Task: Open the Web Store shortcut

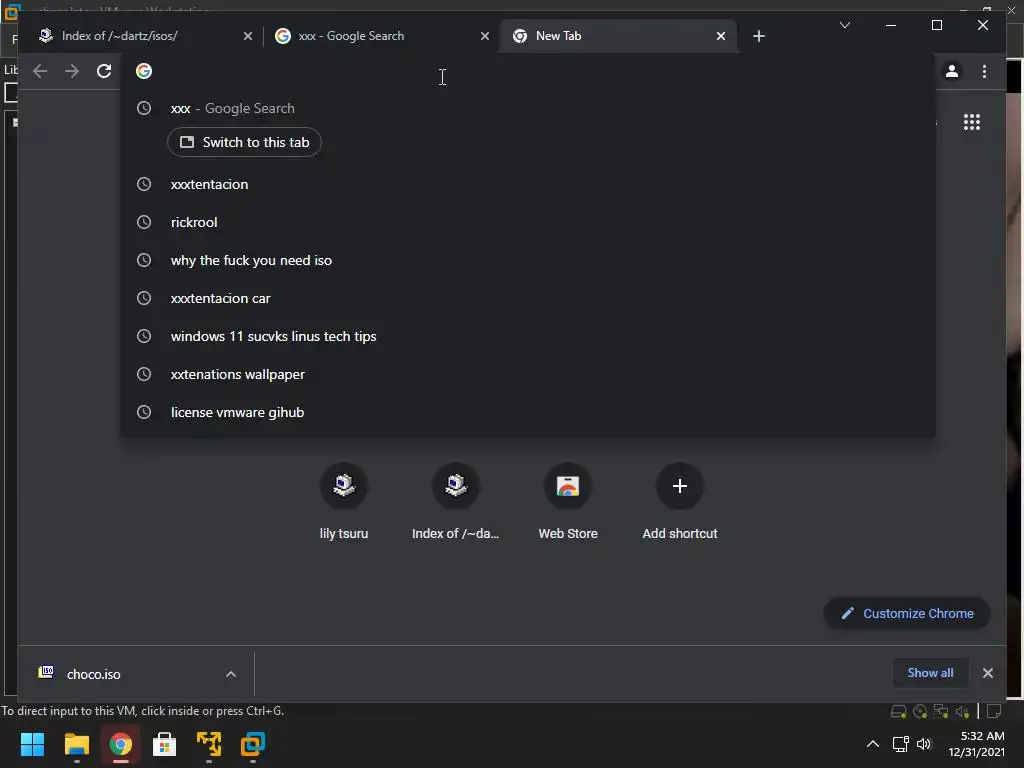Action: point(568,502)
